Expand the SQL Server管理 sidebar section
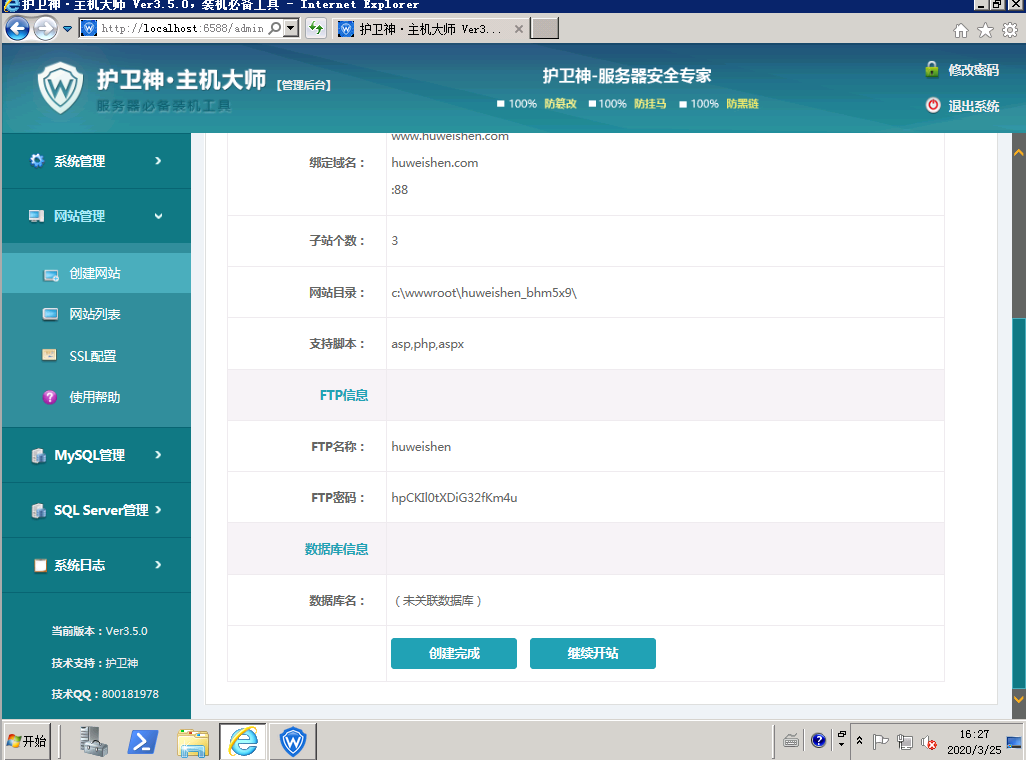 point(96,510)
